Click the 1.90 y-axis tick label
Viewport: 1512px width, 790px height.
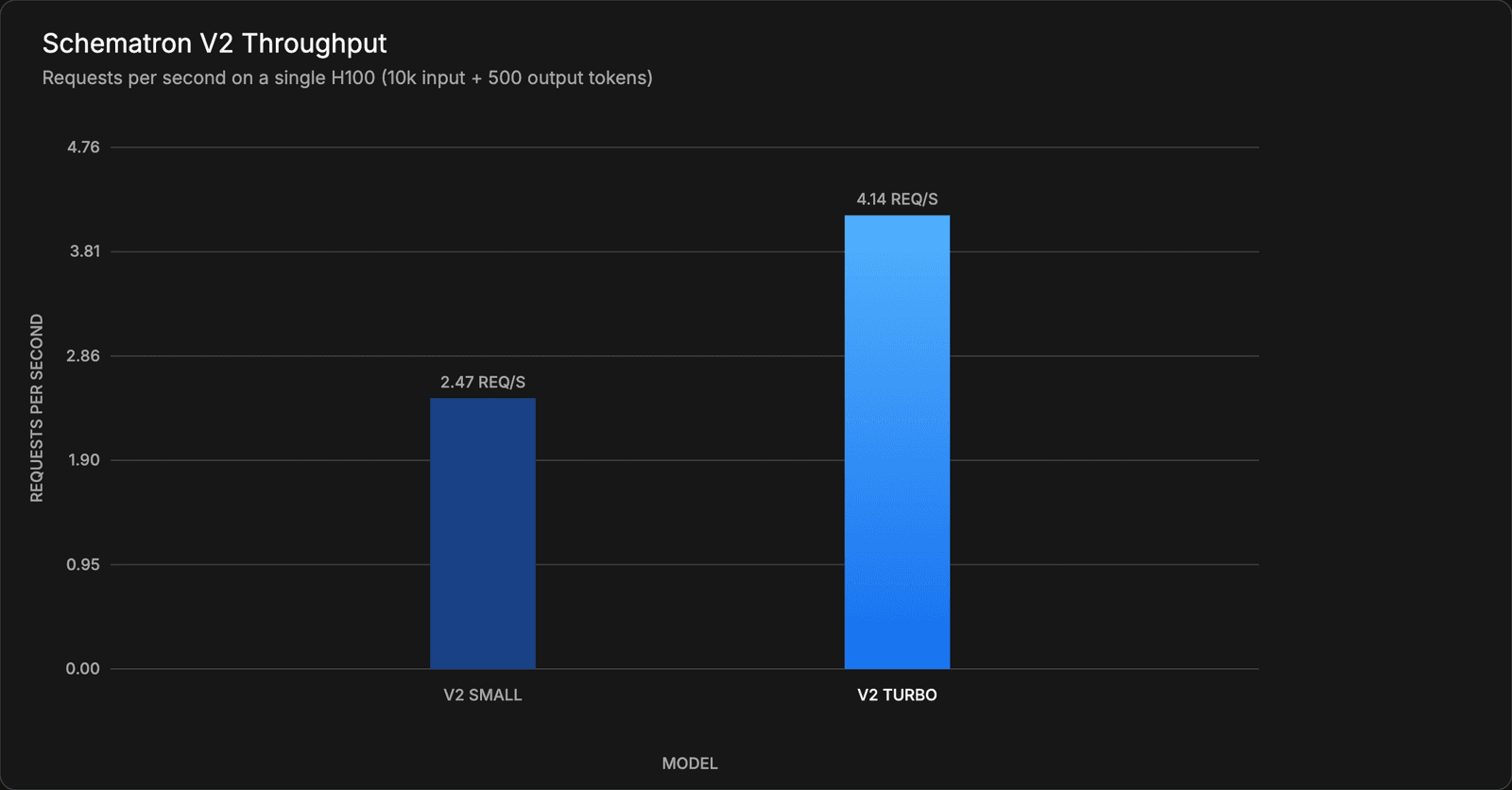pyautogui.click(x=84, y=460)
